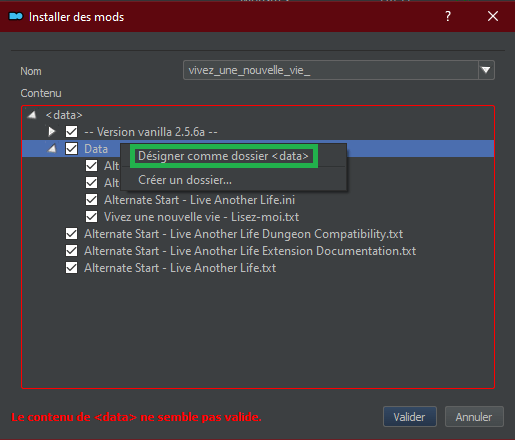Toggle the Lisez-moi.txt file checkbox
515x440 pixels.
91,217
